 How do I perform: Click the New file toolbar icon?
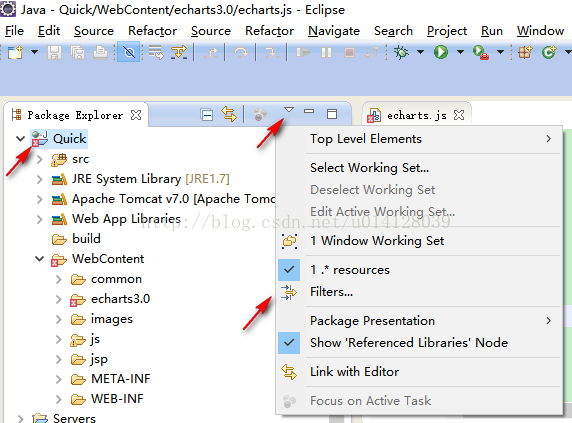pyautogui.click(x=15, y=53)
